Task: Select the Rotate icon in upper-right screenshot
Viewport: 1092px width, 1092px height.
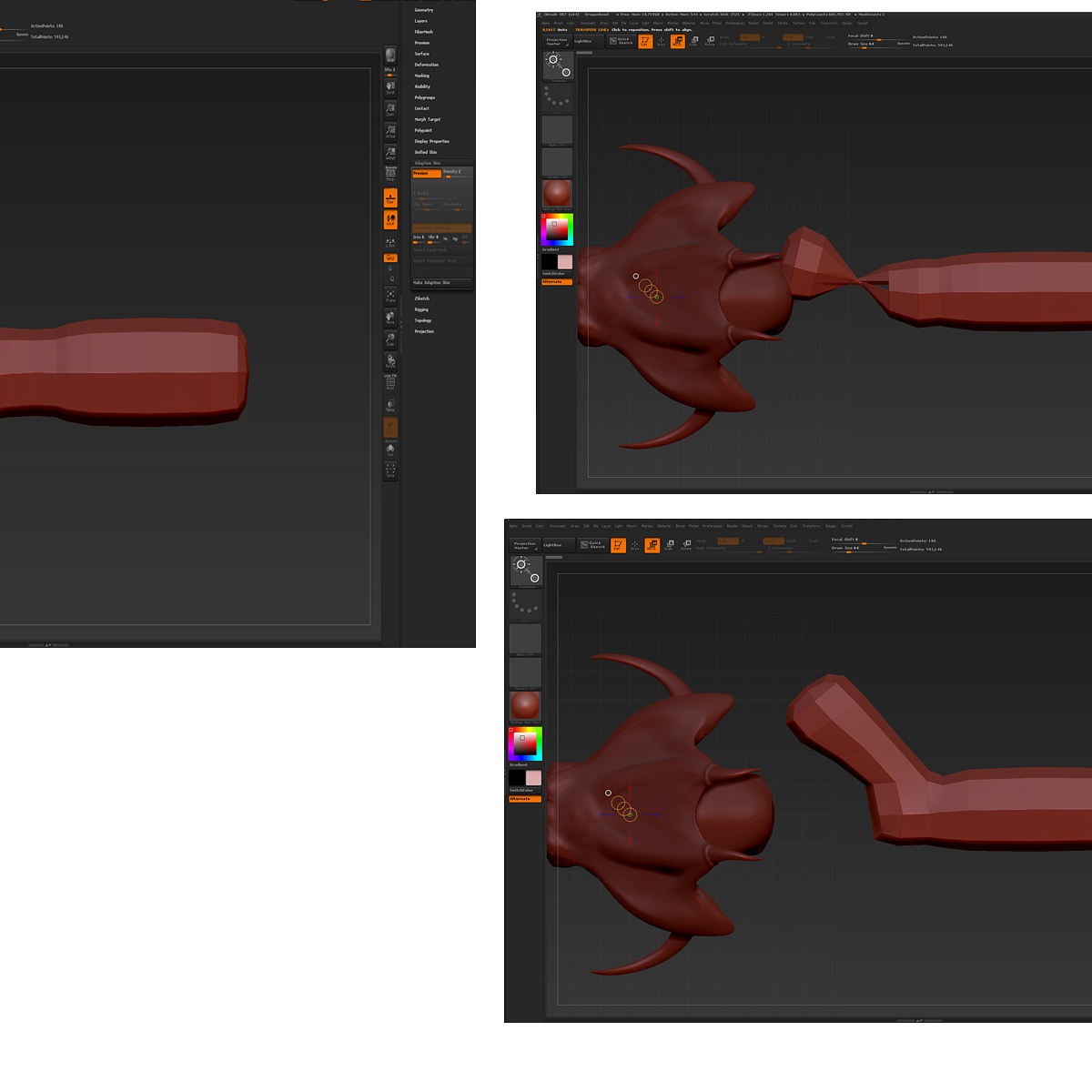Action: pyautogui.click(x=710, y=41)
